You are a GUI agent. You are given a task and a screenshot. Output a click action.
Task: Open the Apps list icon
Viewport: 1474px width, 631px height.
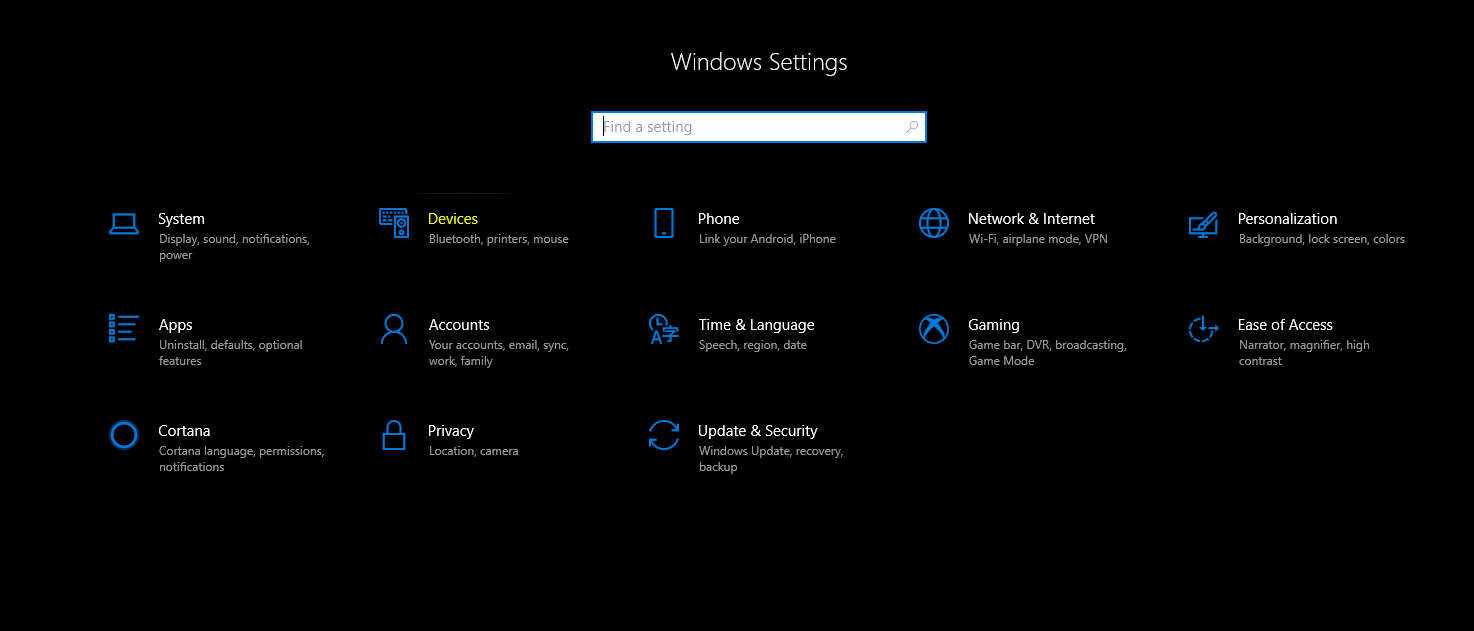(124, 328)
